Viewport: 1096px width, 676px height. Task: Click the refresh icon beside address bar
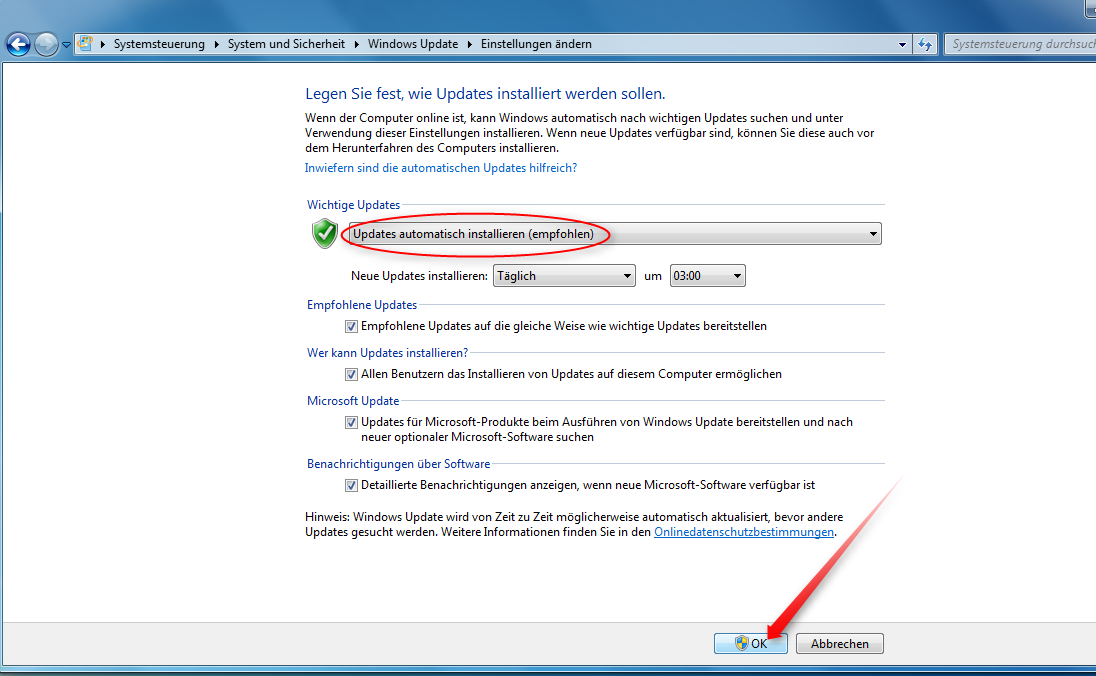pyautogui.click(x=925, y=44)
